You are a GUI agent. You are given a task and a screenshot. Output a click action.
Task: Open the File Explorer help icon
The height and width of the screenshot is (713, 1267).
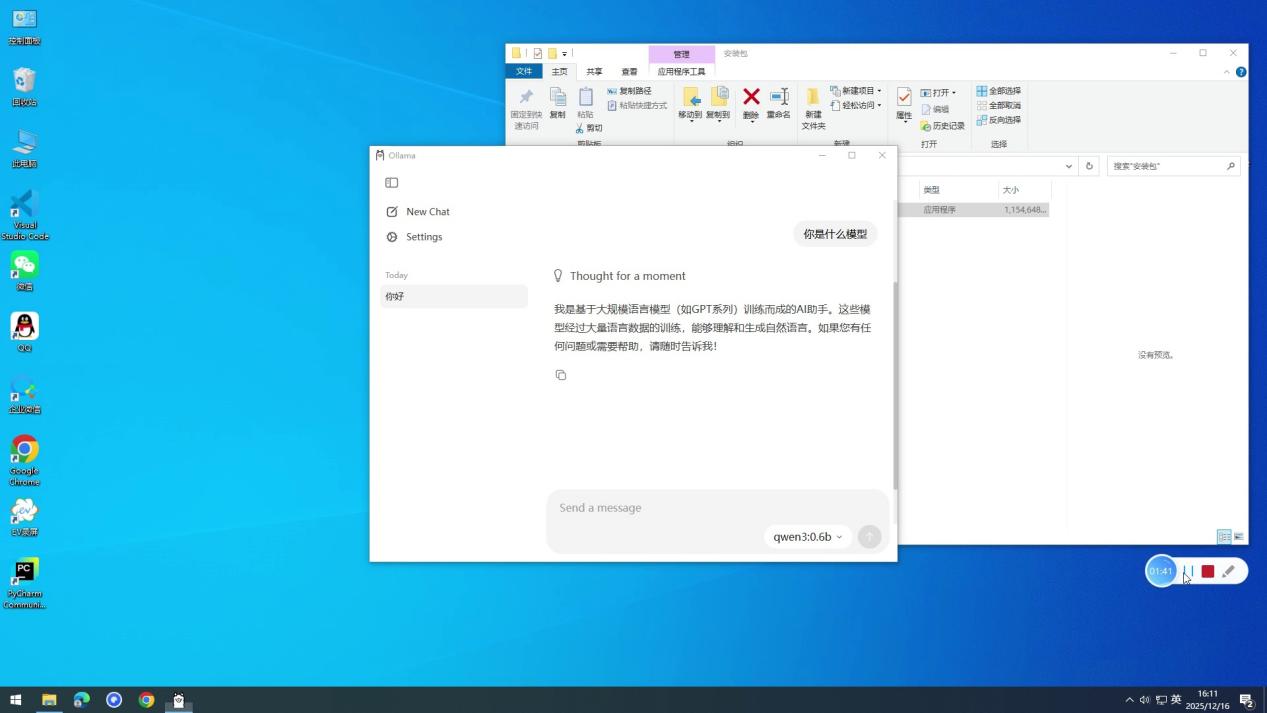(x=1241, y=72)
